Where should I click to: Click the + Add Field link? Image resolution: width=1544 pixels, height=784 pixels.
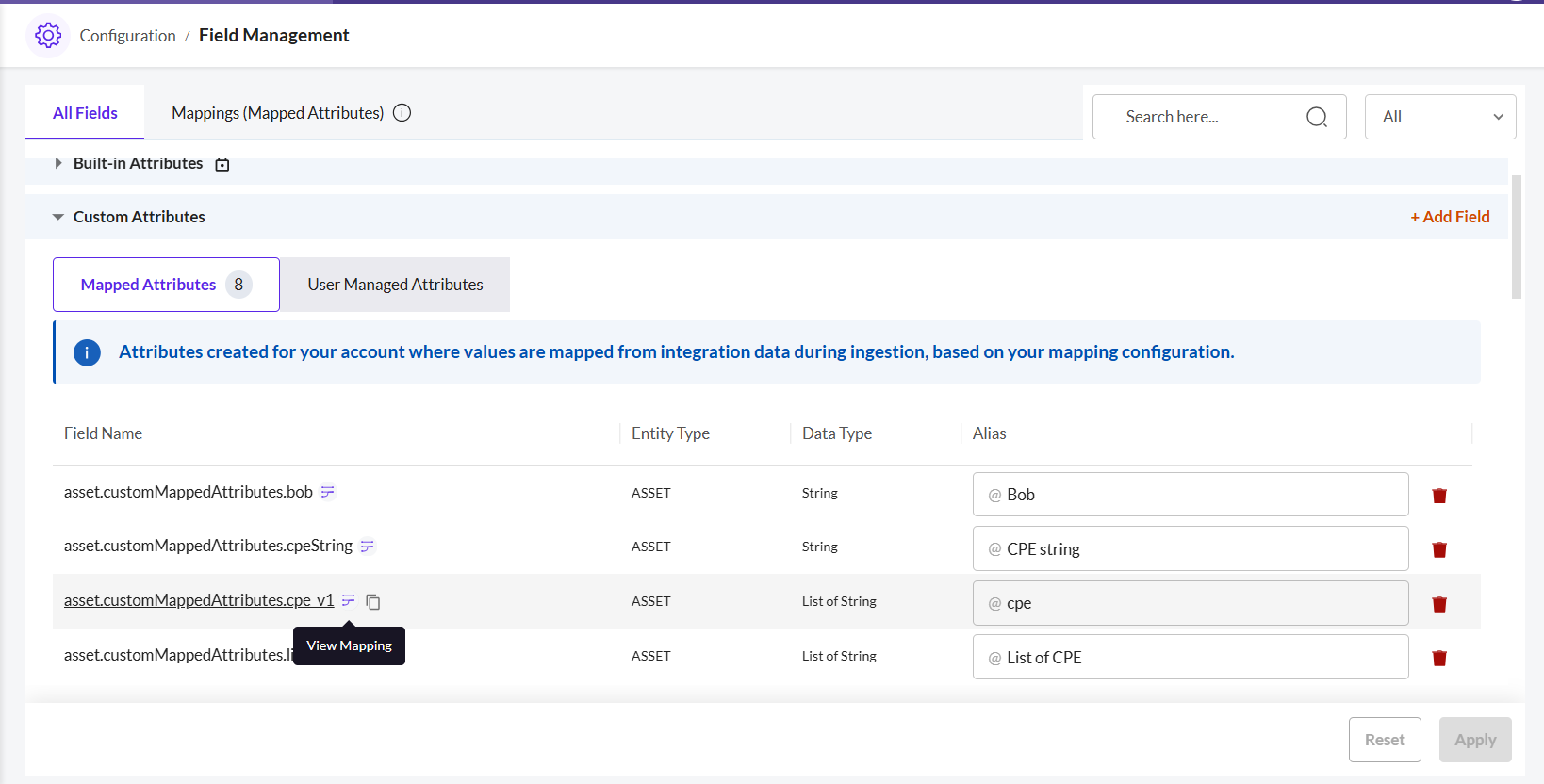(x=1450, y=217)
